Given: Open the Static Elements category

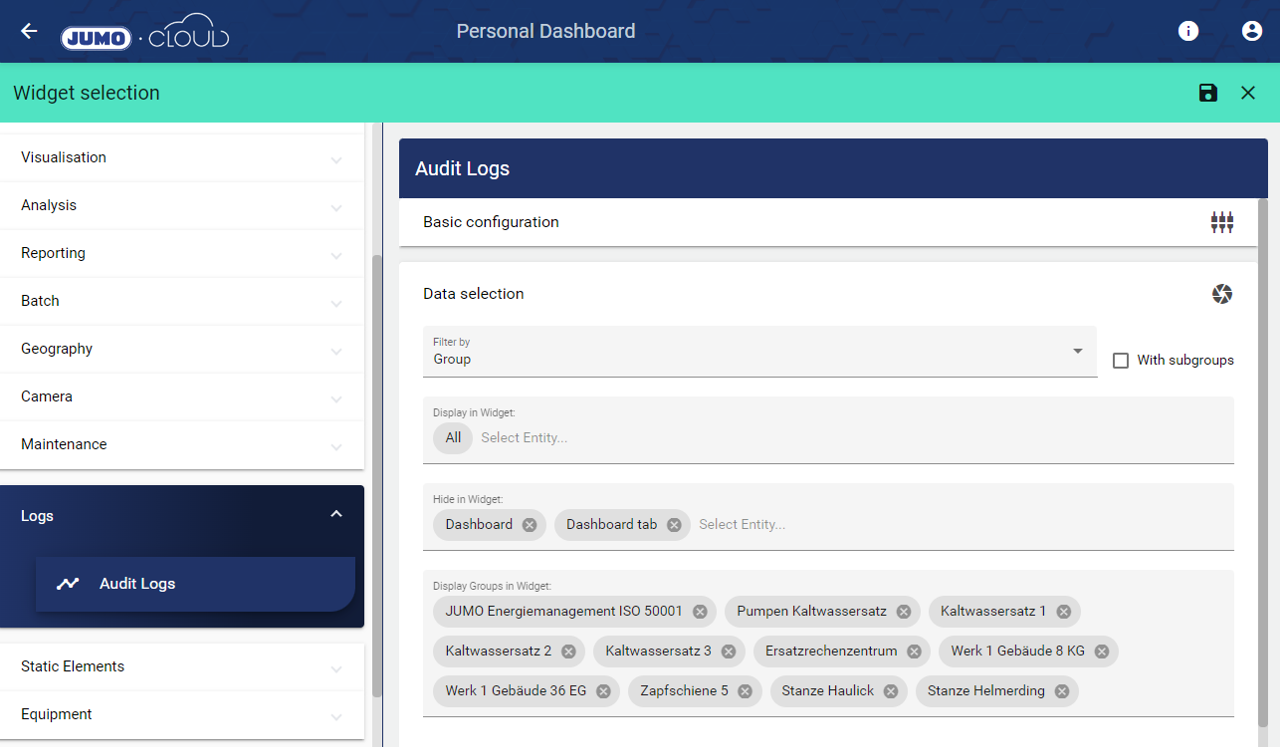Looking at the screenshot, I should (182, 667).
